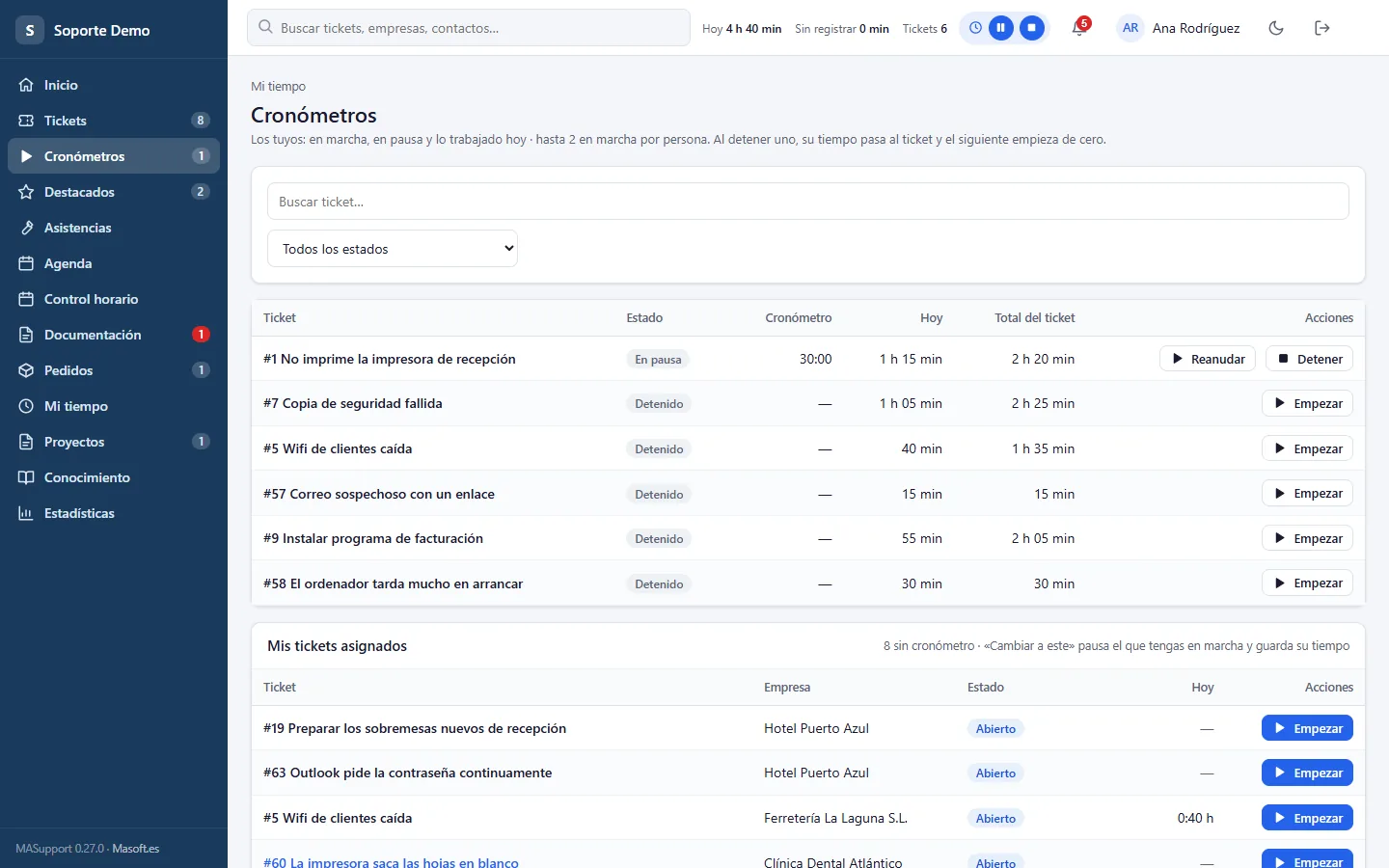Image resolution: width=1389 pixels, height=868 pixels.
Task: Open the Tickets menu item
Action: coord(114,121)
